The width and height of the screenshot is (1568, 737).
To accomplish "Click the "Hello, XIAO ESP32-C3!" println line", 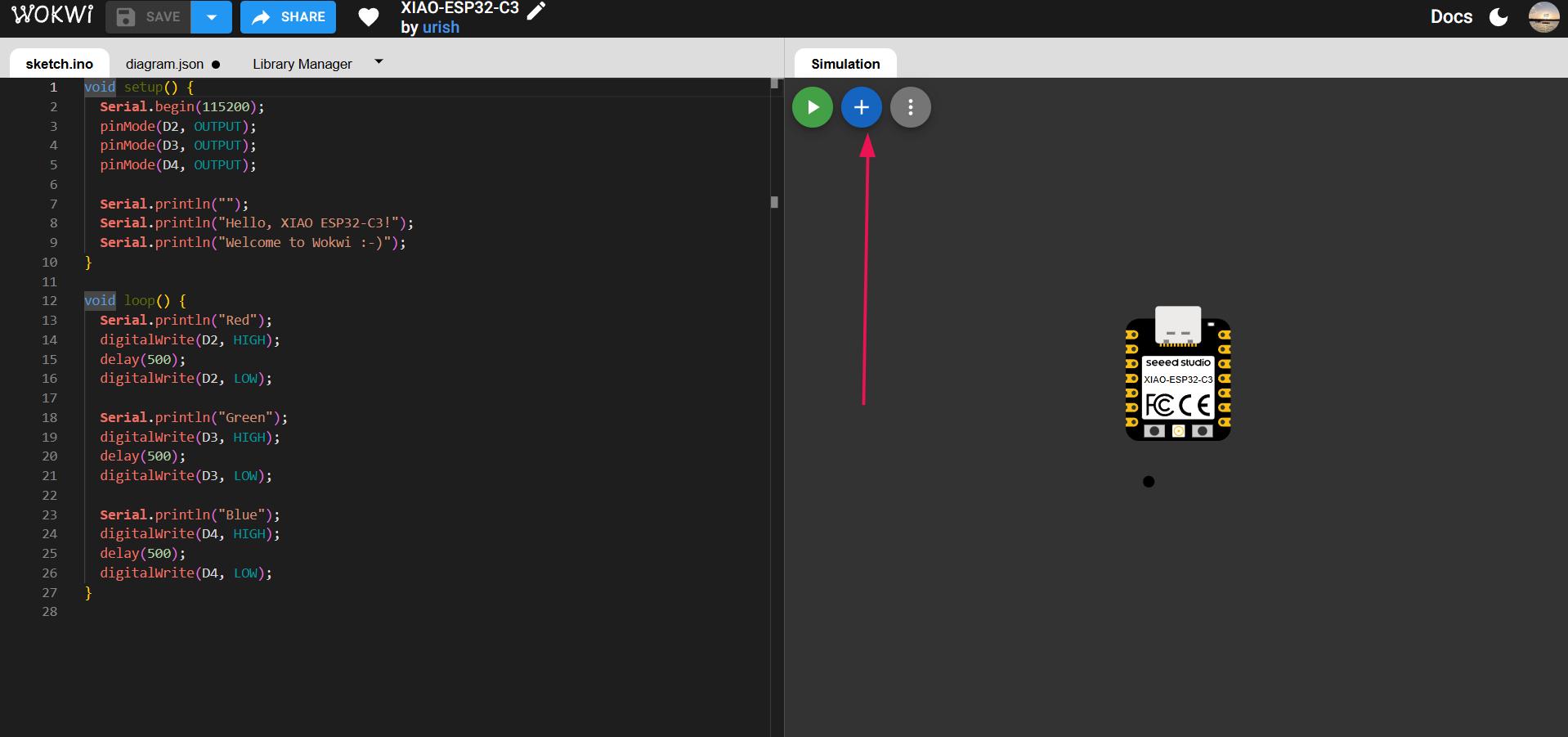I will (x=257, y=222).
